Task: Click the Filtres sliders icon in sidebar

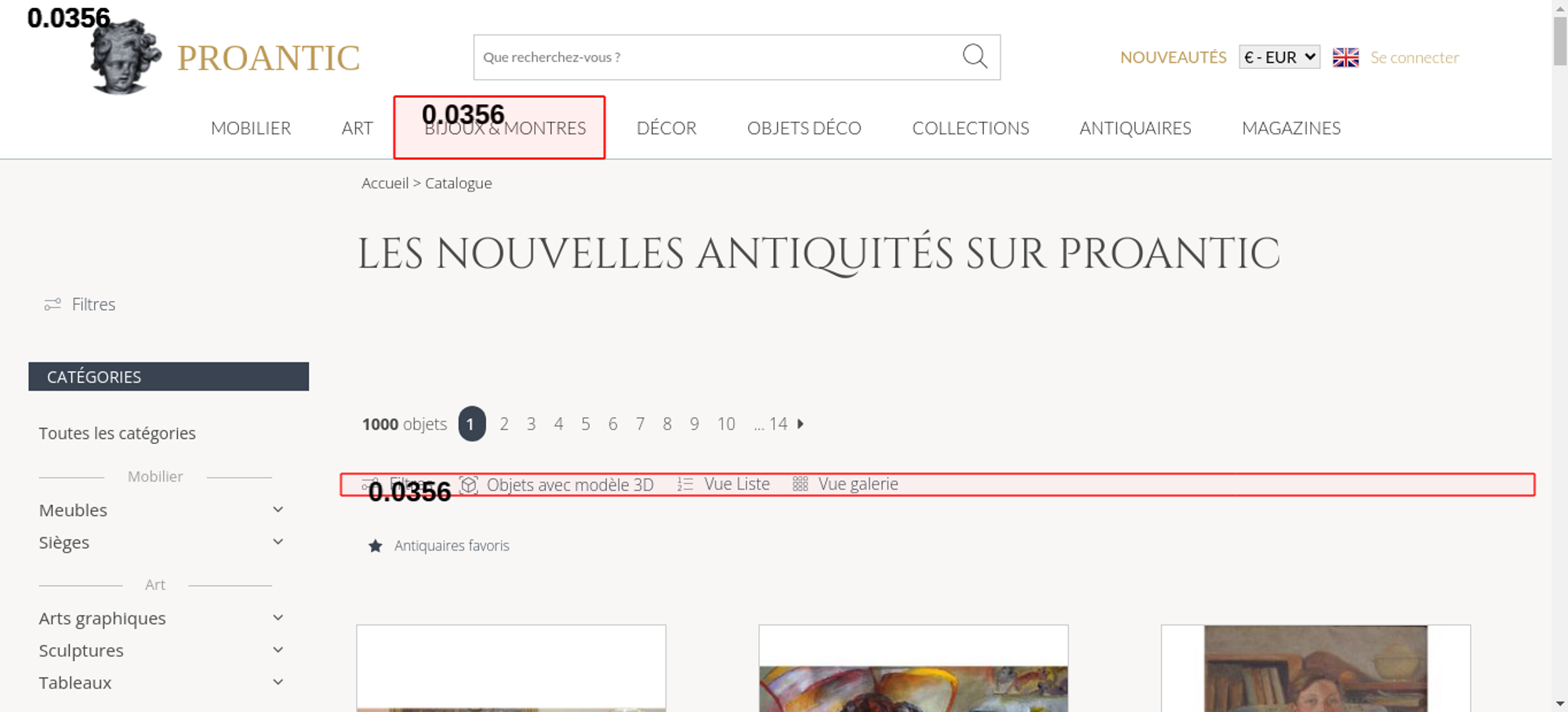Action: (53, 304)
